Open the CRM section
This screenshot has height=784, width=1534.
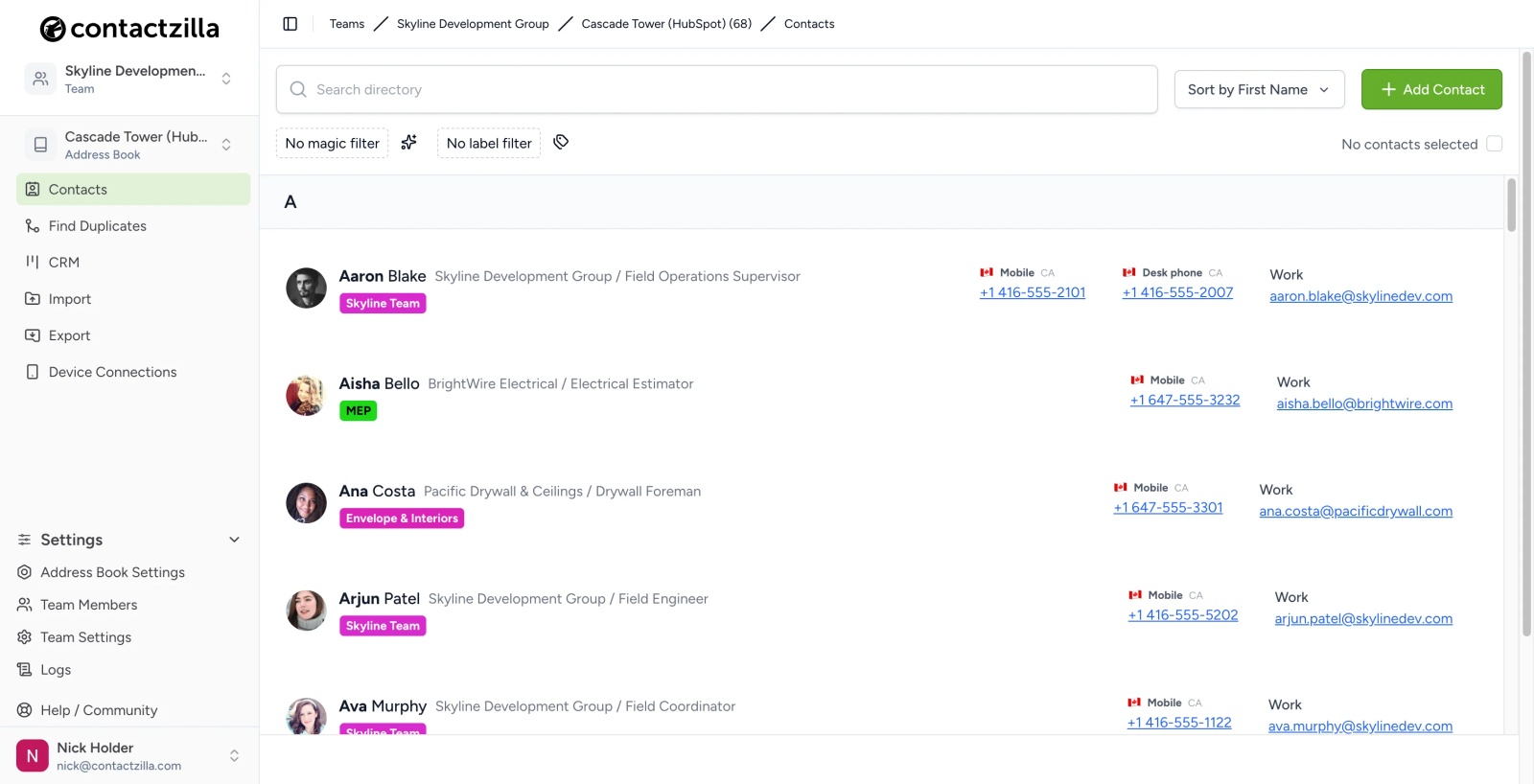coord(133,263)
